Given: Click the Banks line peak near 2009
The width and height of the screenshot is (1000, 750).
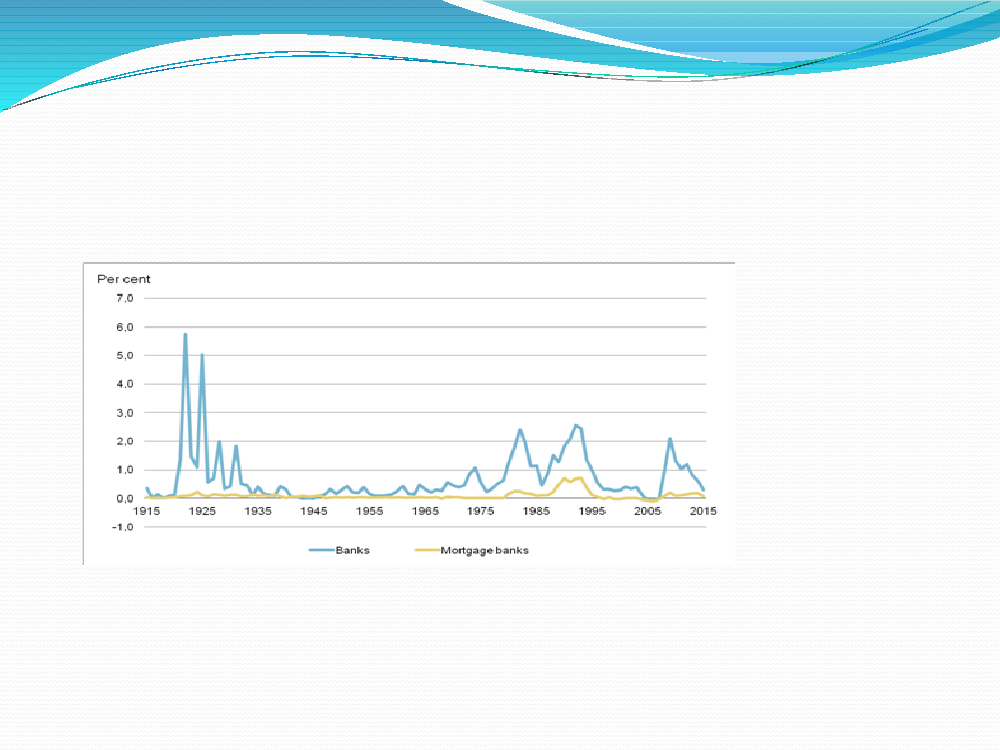Looking at the screenshot, I should (x=670, y=439).
